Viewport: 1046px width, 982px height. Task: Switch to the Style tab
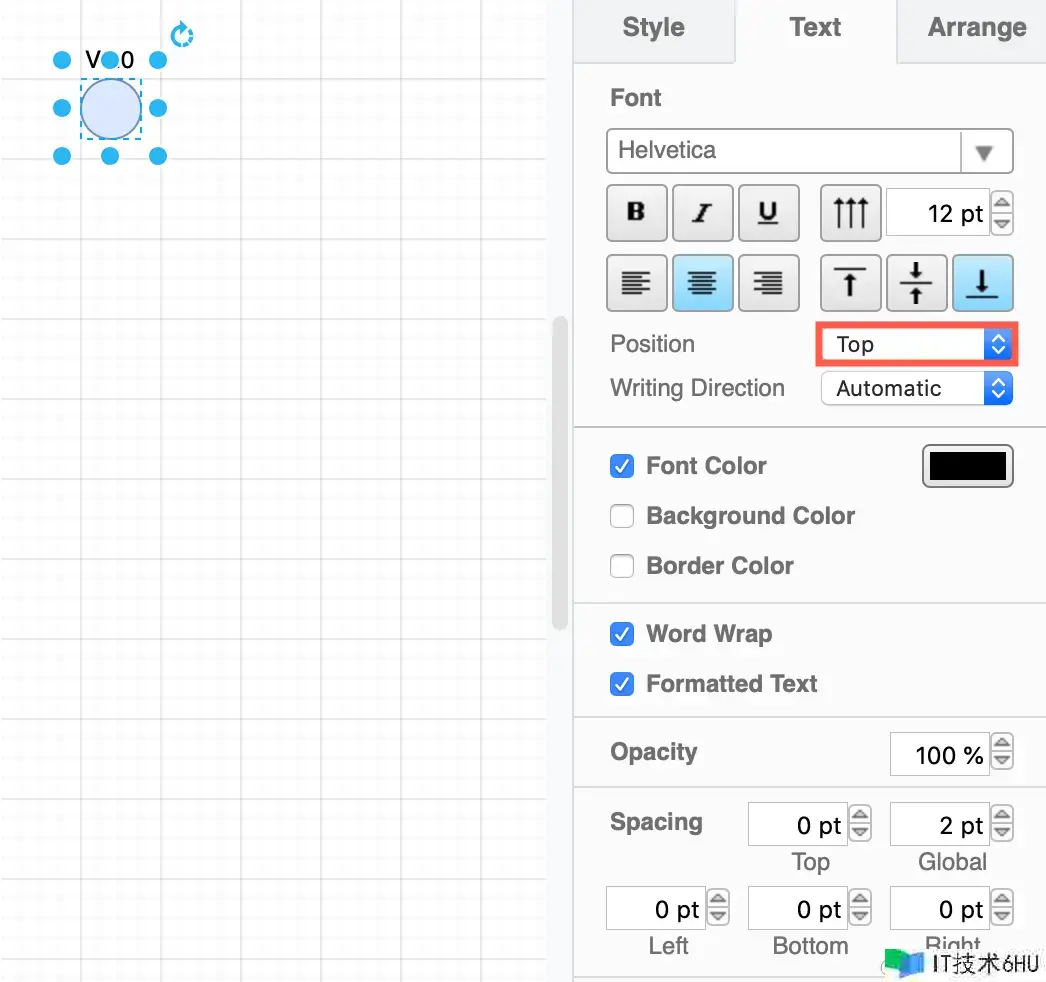coord(653,28)
